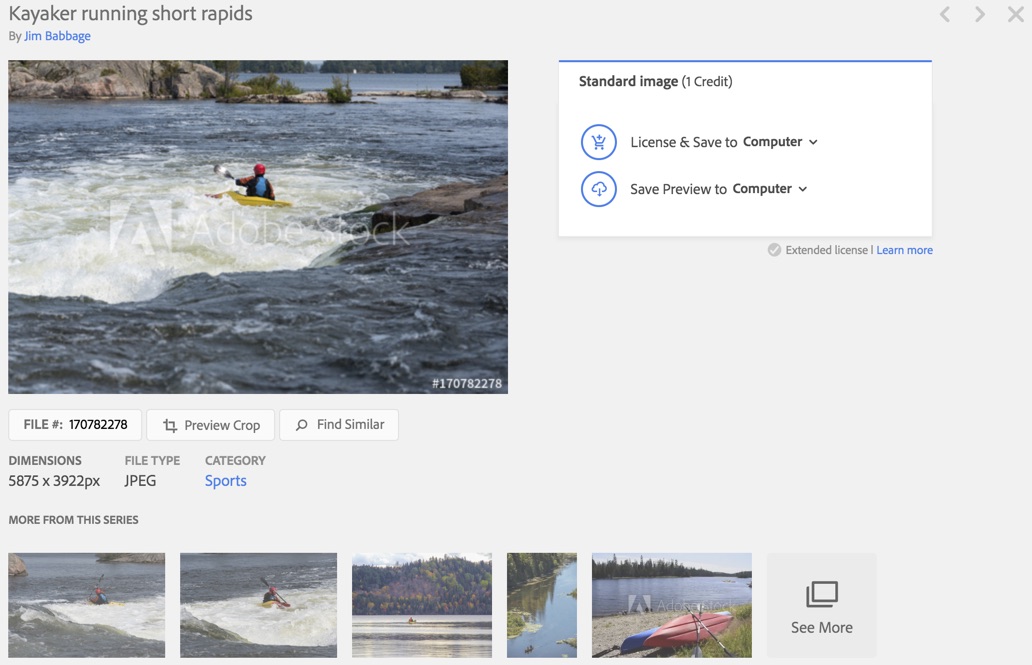Image resolution: width=1032 pixels, height=665 pixels.
Task: Open the Learn more link
Action: [904, 250]
